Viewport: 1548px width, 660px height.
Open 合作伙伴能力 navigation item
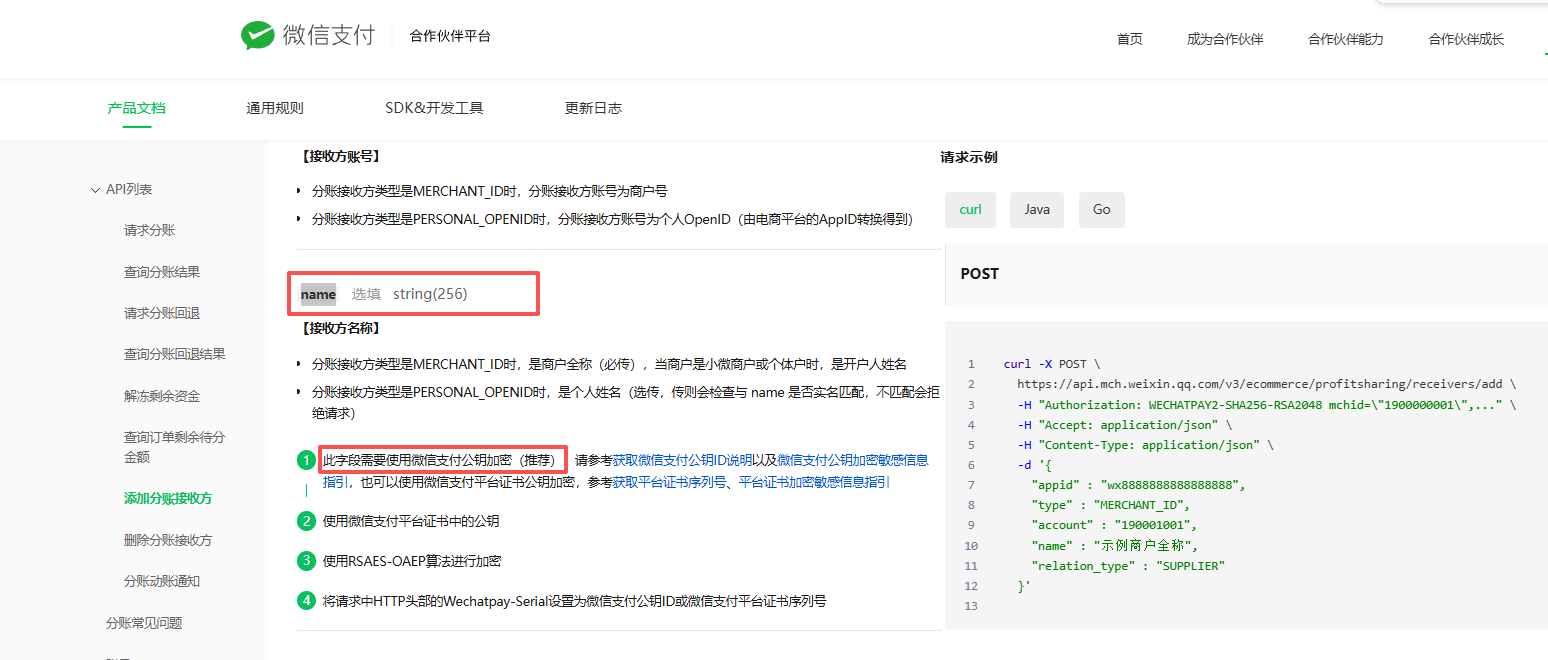pos(1345,39)
